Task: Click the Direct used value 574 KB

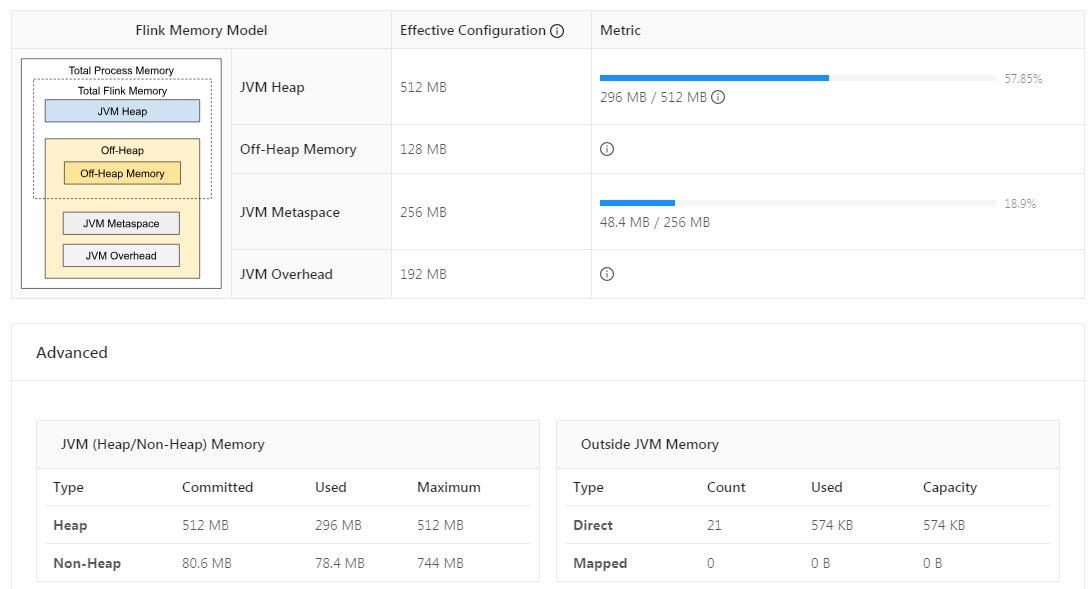Action: pos(832,526)
